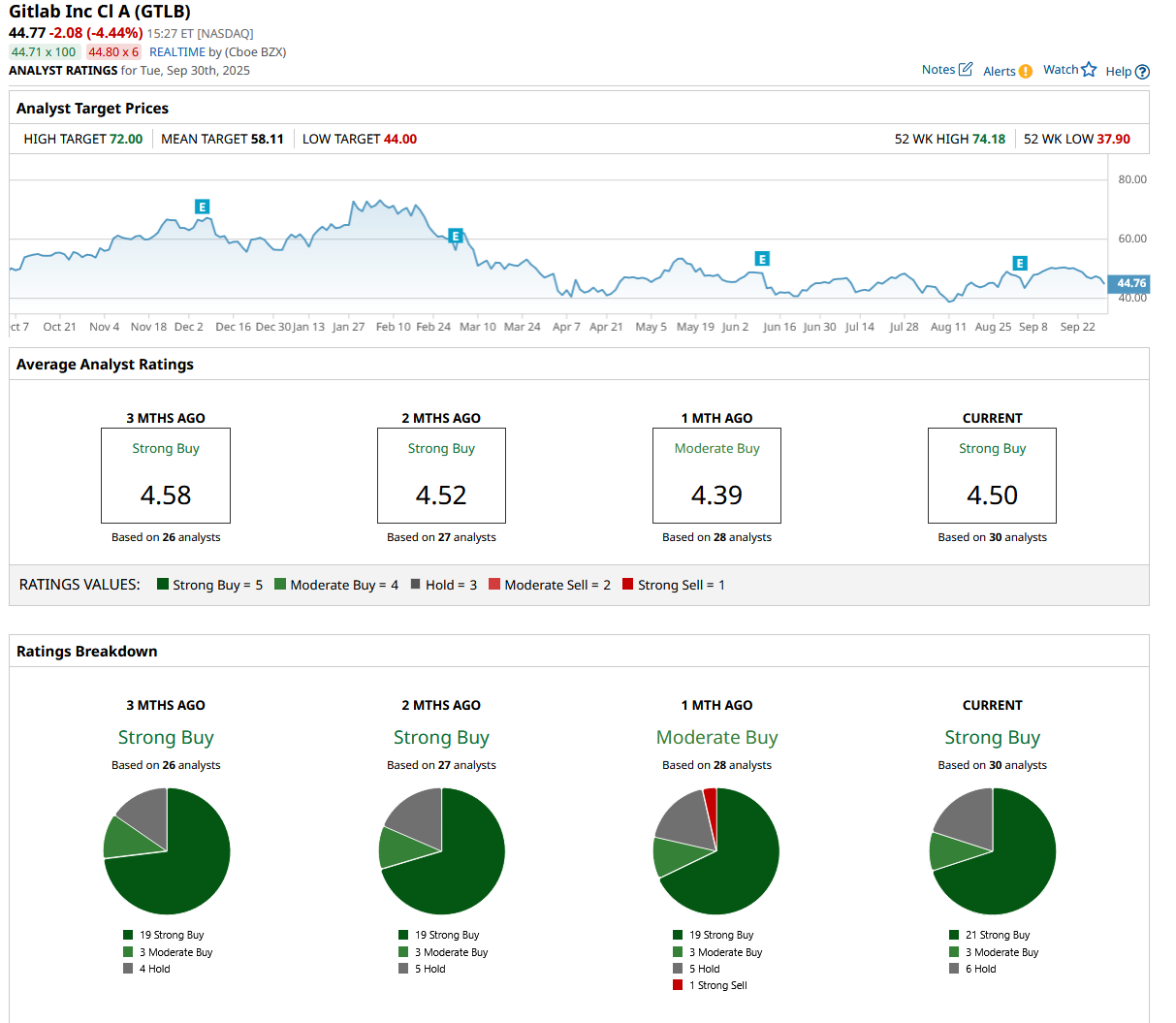The image size is (1176, 1023).
Task: Click the Gitlab Inc Cl A (GTLB) title
Action: (100, 12)
